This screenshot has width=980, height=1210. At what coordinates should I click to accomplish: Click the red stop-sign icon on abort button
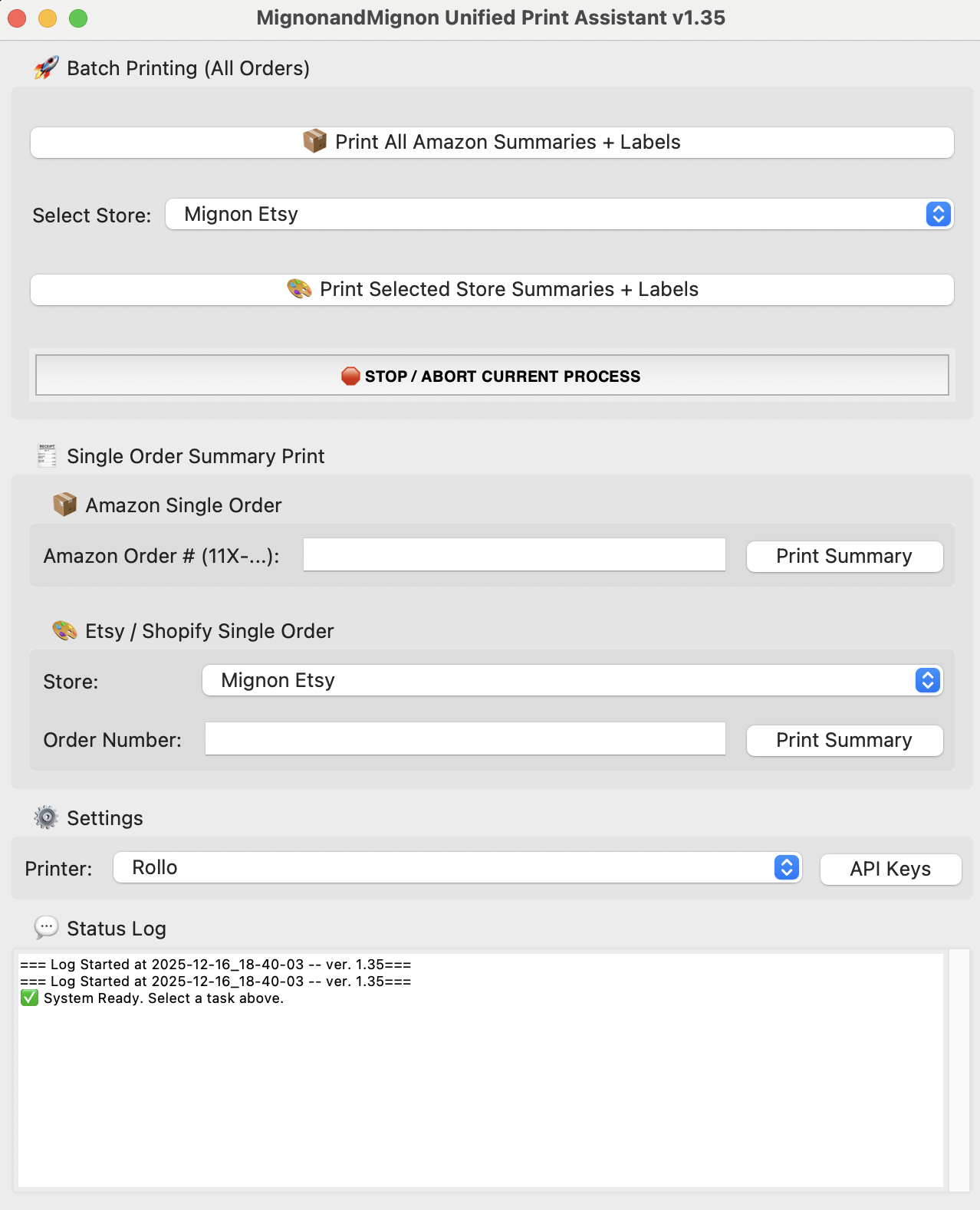350,376
